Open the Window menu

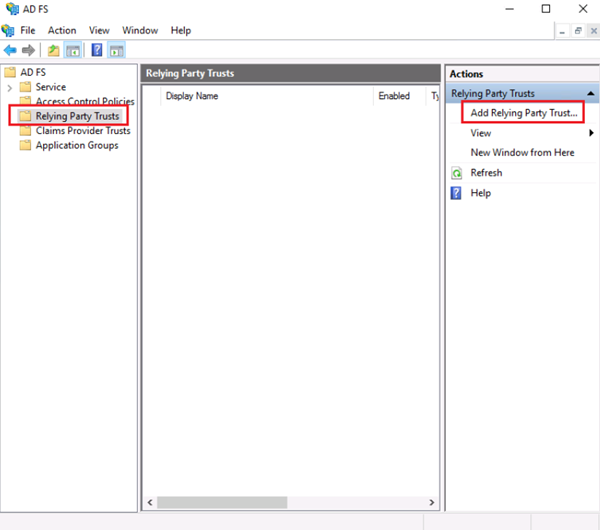click(140, 30)
